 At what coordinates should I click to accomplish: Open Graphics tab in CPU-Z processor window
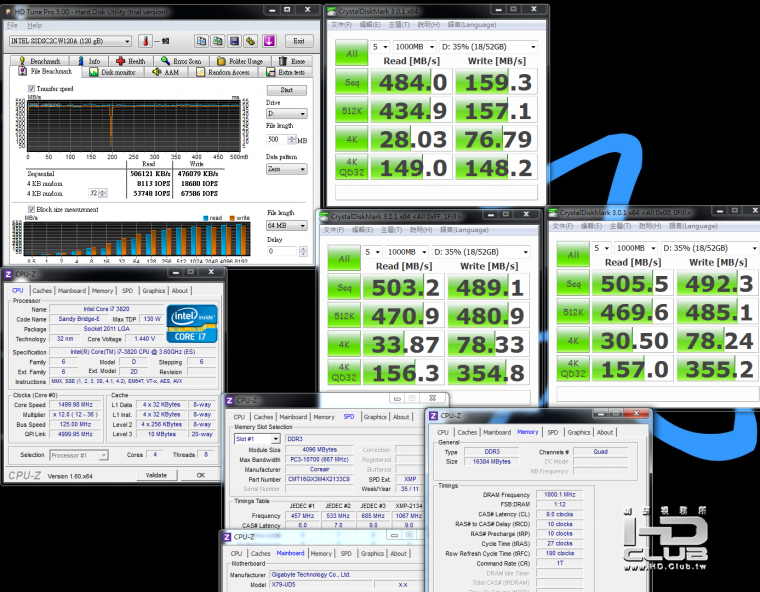(x=154, y=290)
